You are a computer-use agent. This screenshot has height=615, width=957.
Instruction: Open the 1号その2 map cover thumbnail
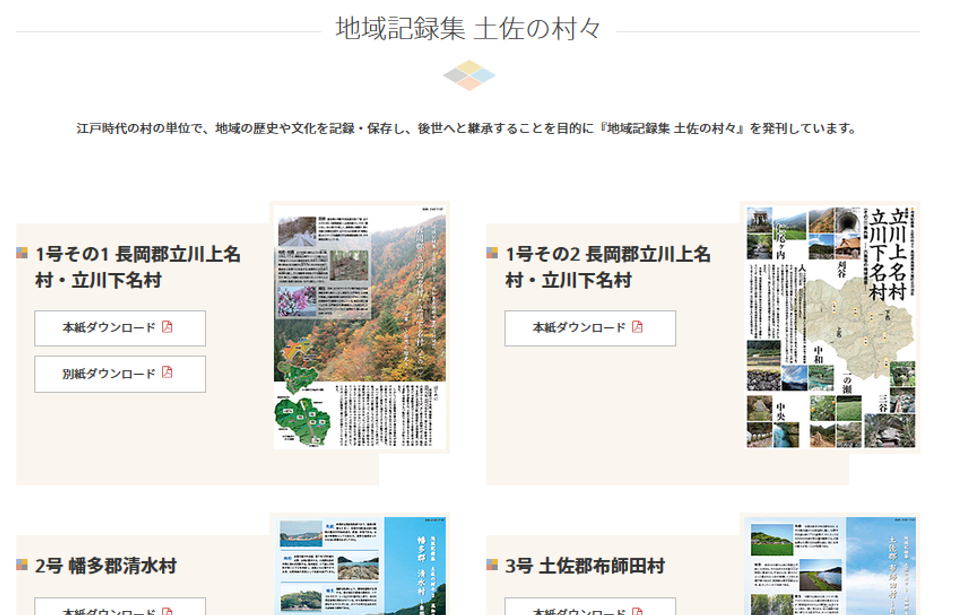830,327
